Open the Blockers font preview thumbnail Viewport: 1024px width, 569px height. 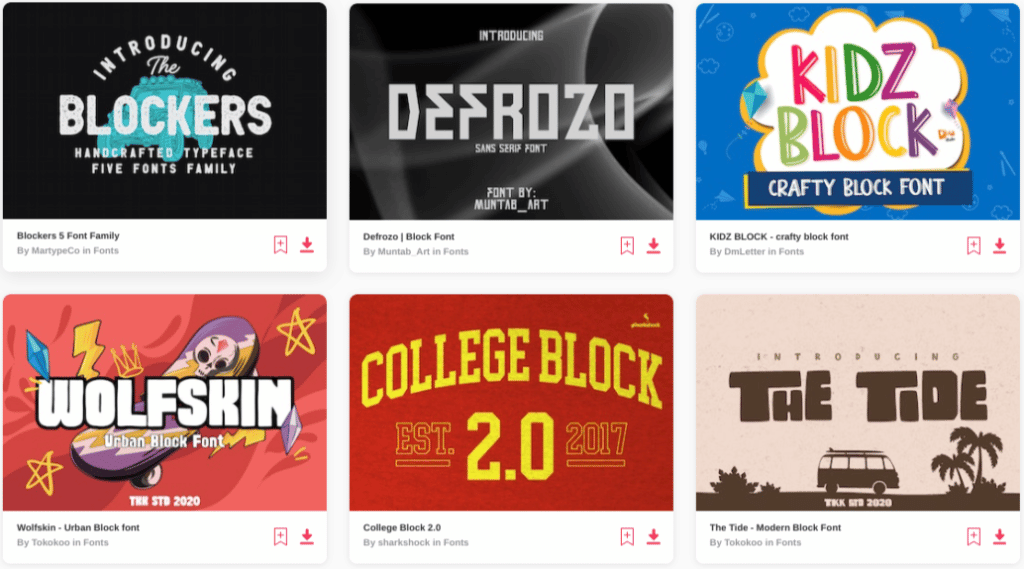tap(165, 110)
